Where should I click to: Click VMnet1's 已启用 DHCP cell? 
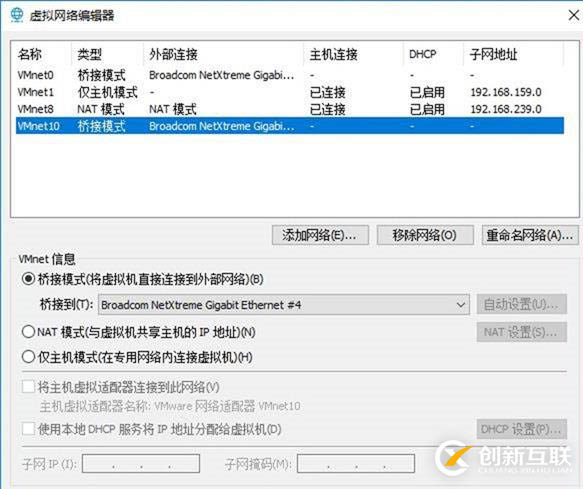[x=427, y=92]
